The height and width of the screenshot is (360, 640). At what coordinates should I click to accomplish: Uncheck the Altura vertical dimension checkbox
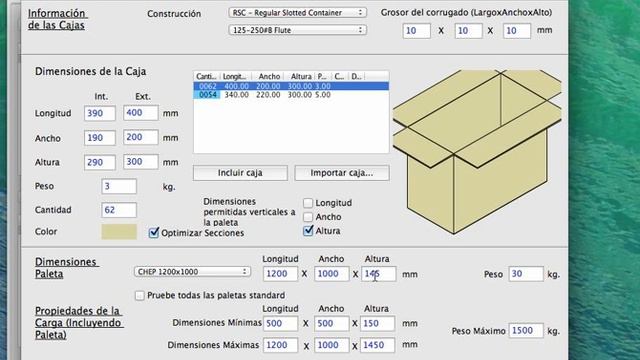[308, 231]
